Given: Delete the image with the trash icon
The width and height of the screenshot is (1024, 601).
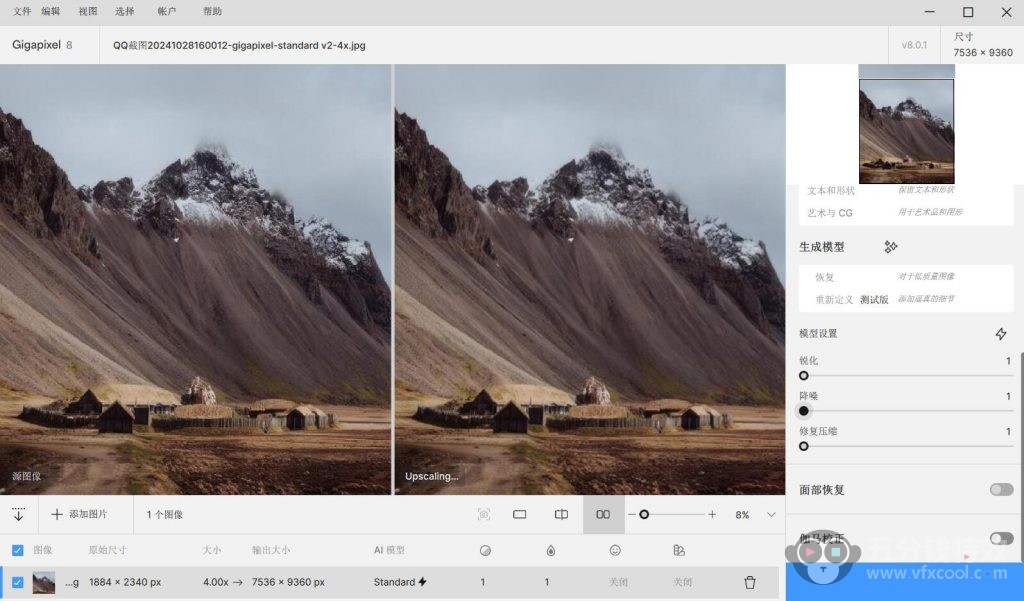Looking at the screenshot, I should coord(749,582).
